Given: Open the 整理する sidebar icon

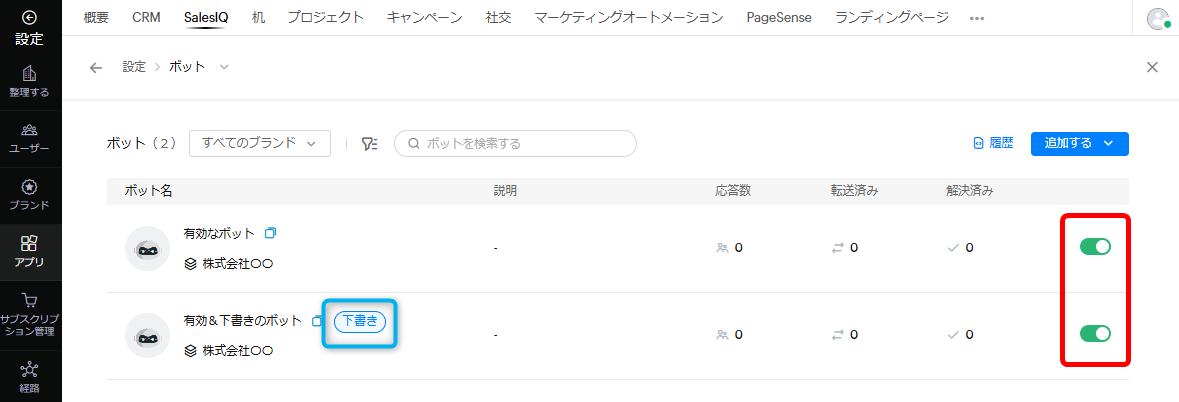Looking at the screenshot, I should tap(30, 74).
